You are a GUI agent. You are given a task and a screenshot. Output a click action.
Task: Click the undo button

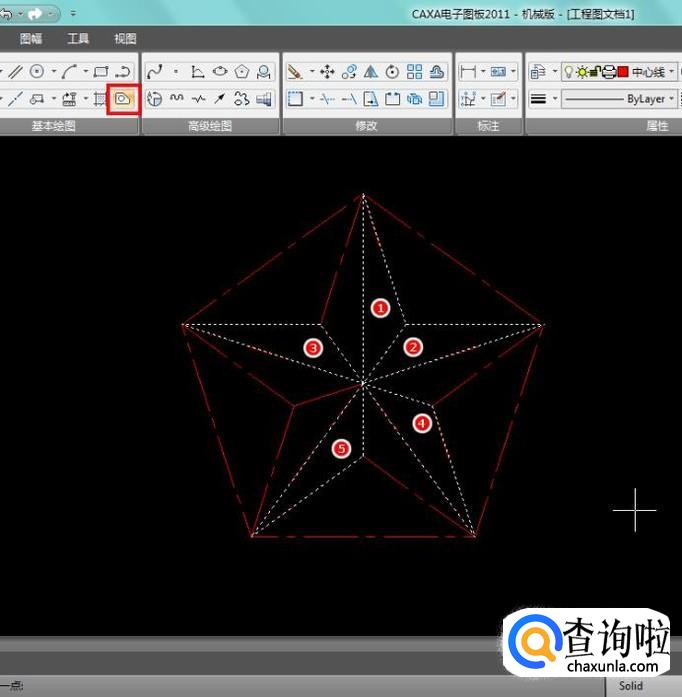coord(7,14)
